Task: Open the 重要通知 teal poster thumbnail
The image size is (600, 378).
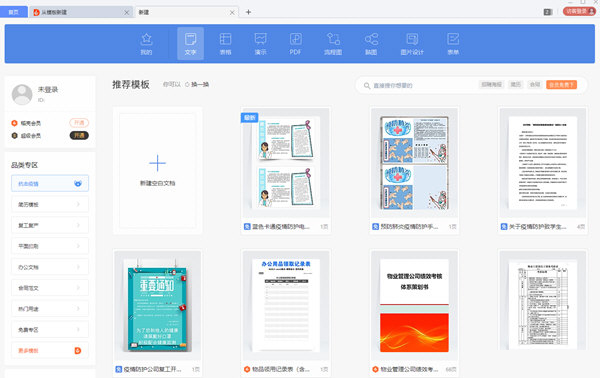Action: (x=157, y=305)
